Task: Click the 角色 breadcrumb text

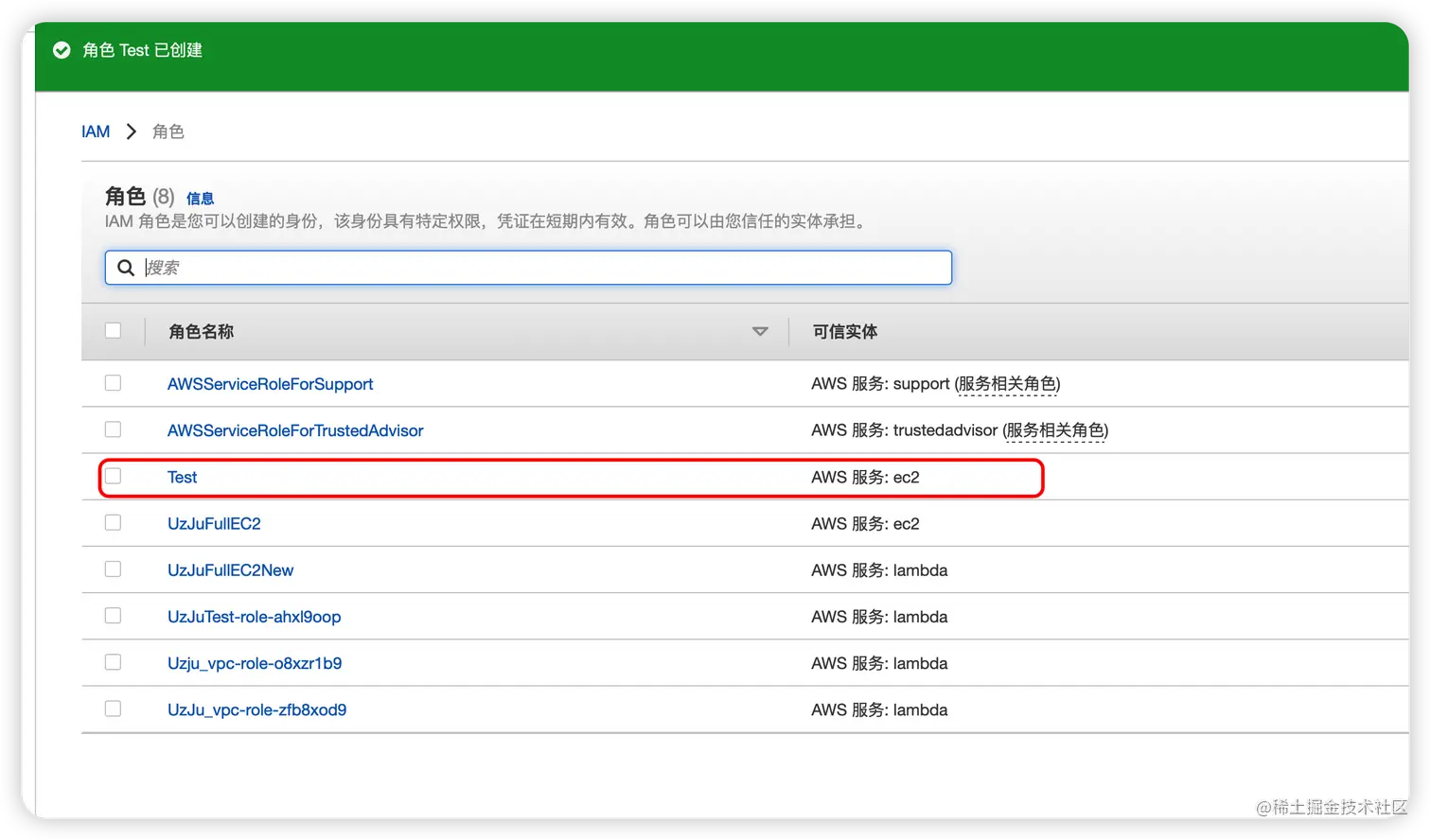Action: 168,131
